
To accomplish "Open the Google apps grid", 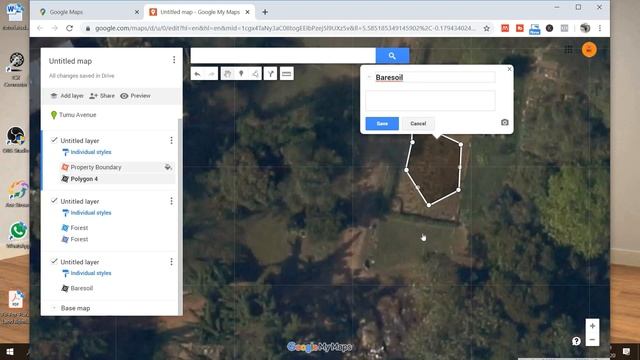I will [x=568, y=50].
